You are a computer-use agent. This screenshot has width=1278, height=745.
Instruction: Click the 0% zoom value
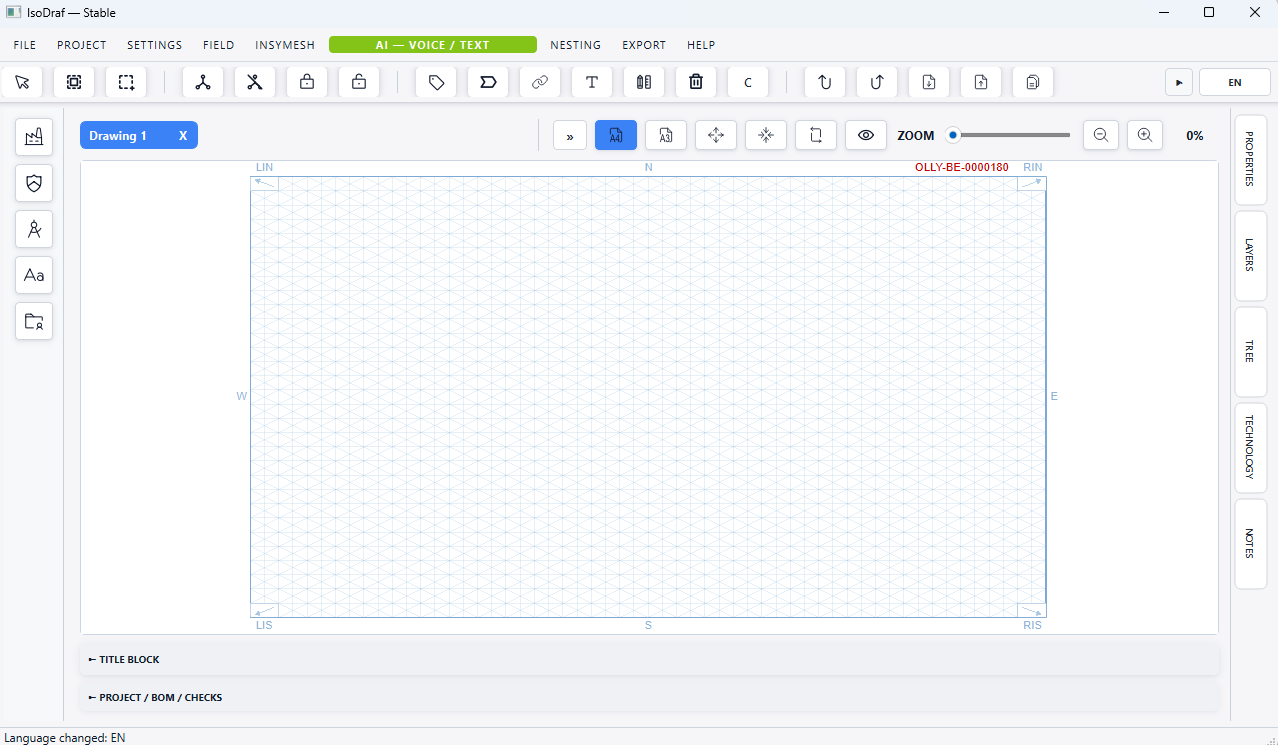pyautogui.click(x=1195, y=136)
